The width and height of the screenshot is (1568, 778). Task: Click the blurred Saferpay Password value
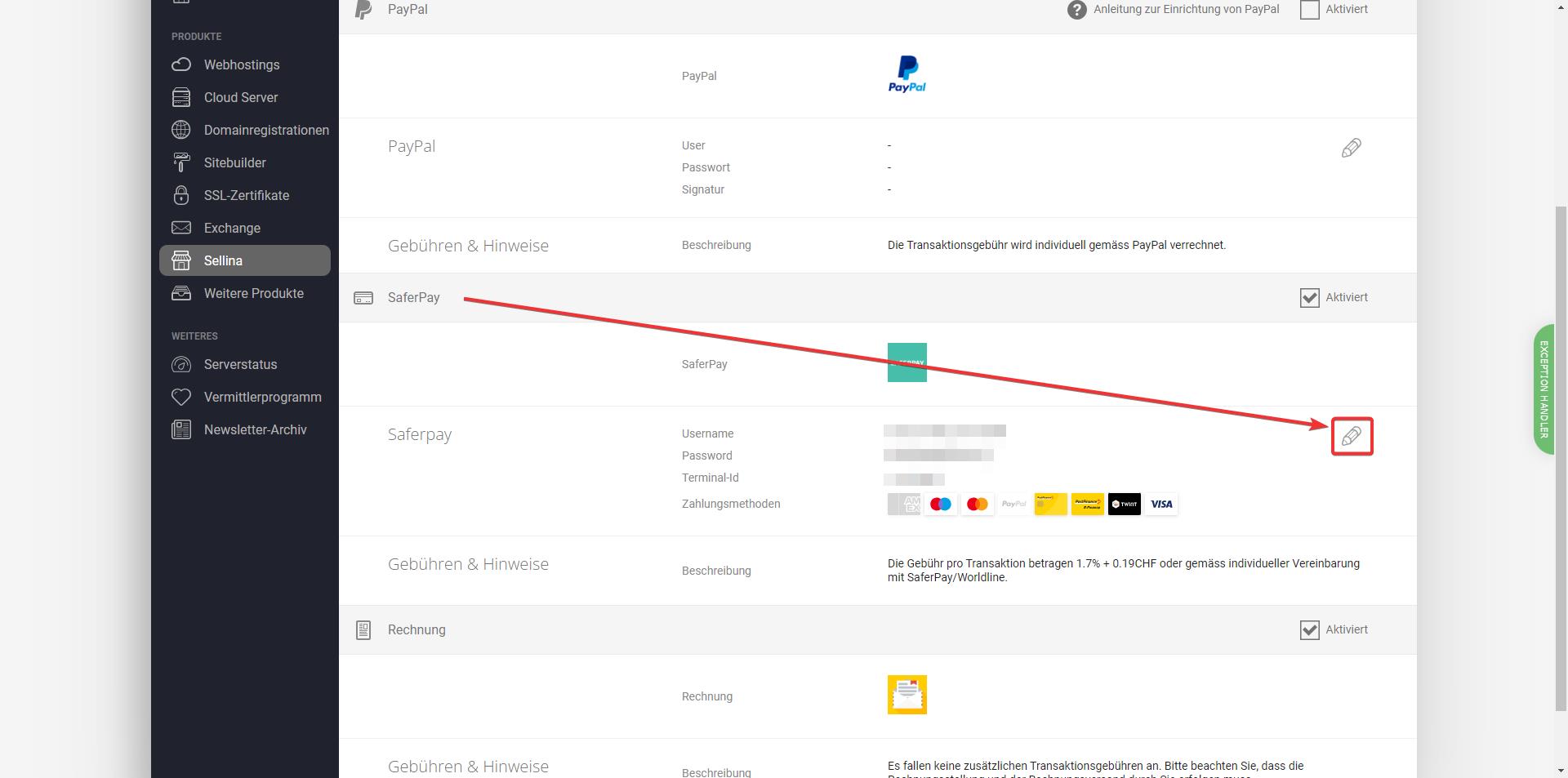938,455
